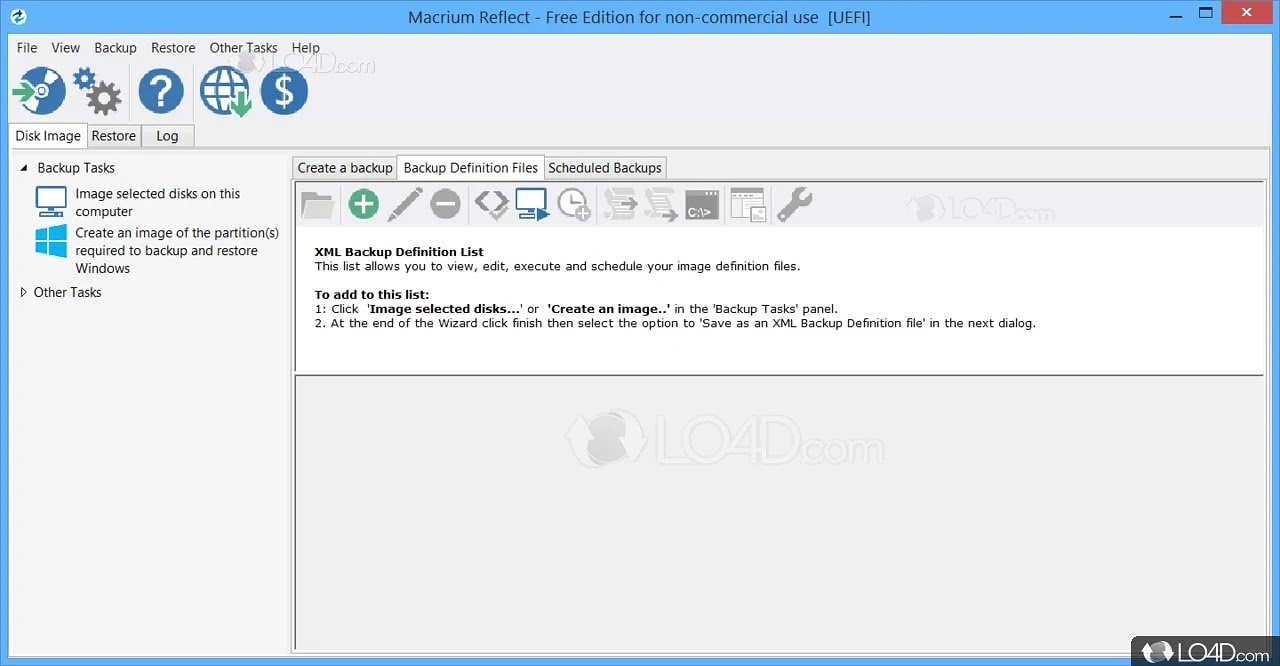
Task: Open the Other Tasks menu
Action: [244, 47]
